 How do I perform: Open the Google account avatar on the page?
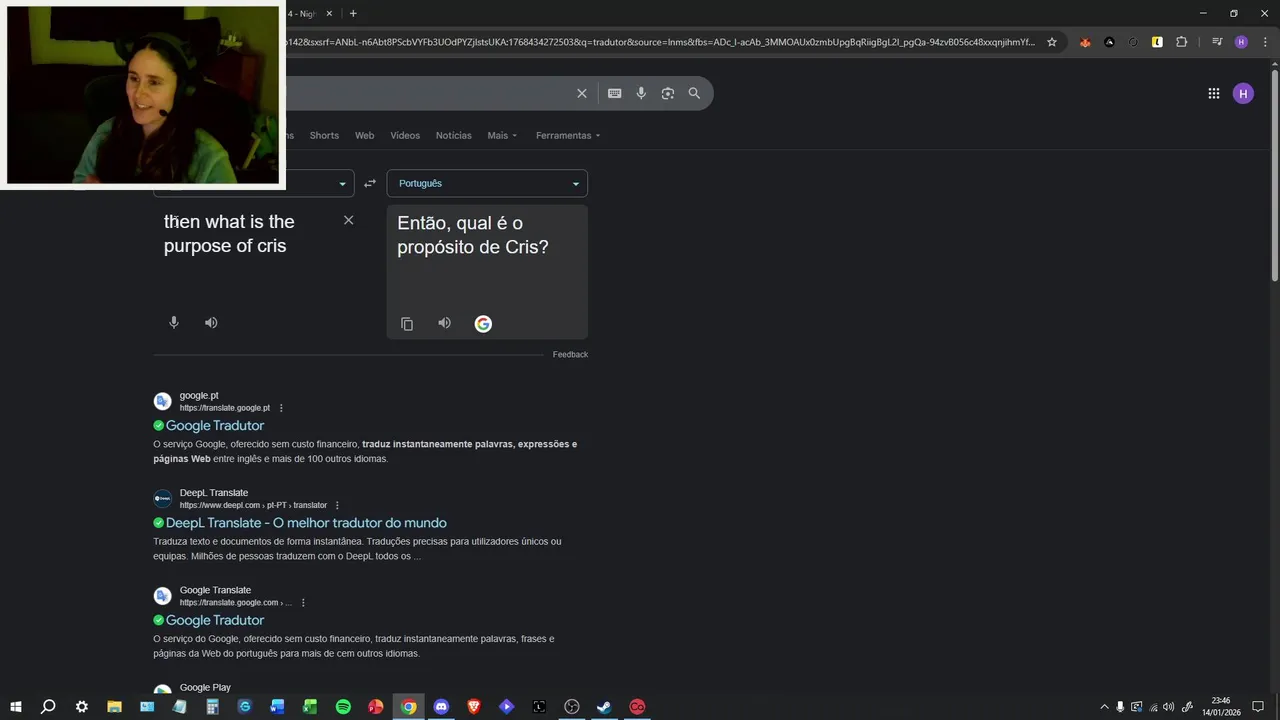coord(1243,93)
